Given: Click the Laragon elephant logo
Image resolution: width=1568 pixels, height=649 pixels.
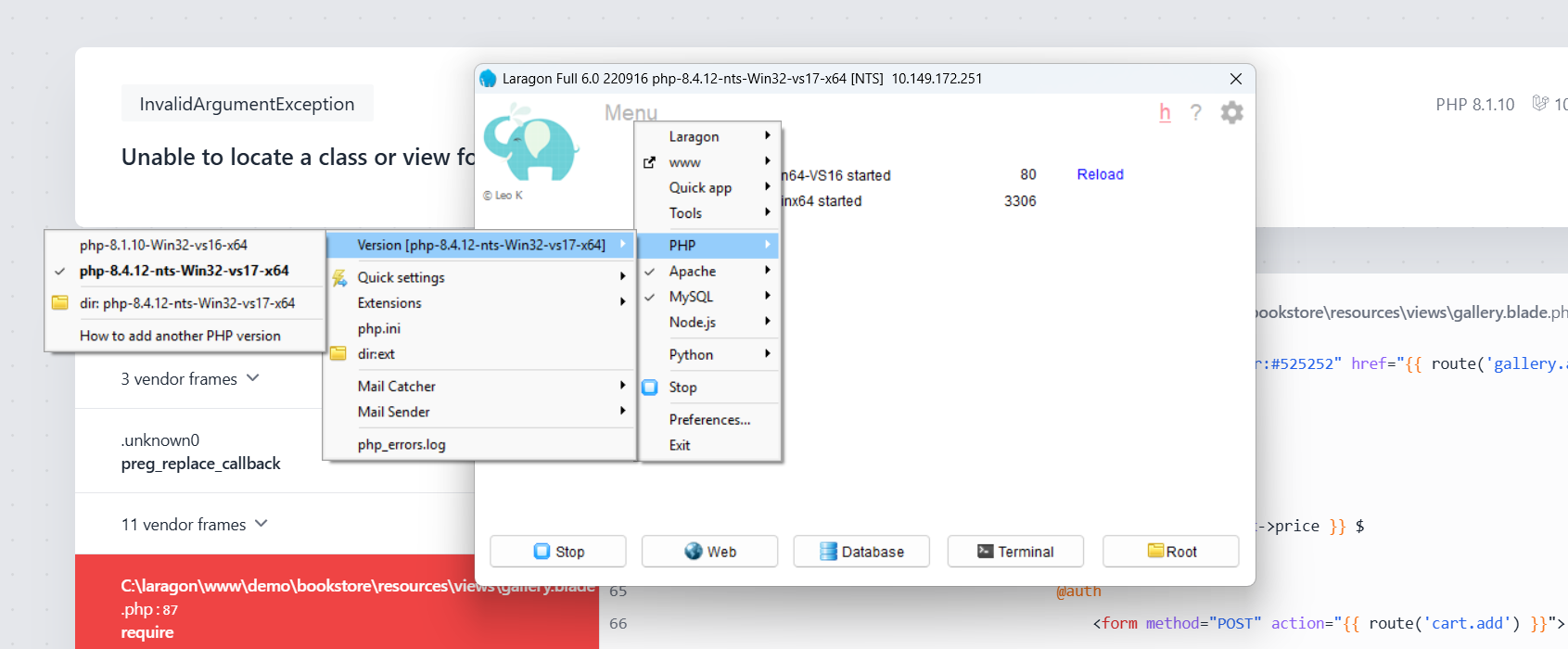Looking at the screenshot, I should click(x=531, y=141).
